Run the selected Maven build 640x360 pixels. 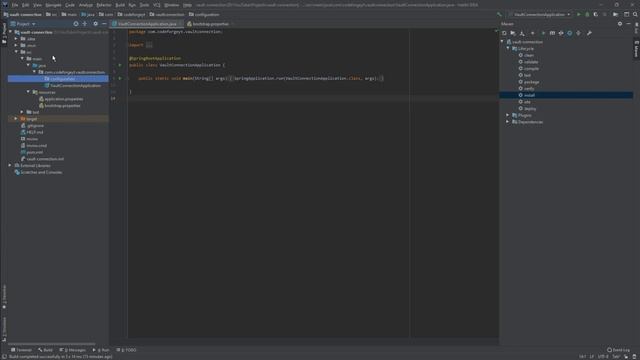tap(543, 33)
